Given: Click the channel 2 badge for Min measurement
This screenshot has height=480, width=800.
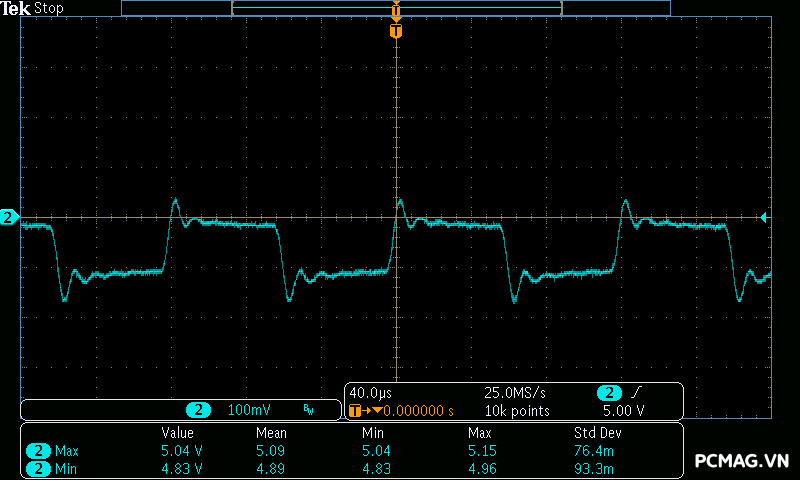Looking at the screenshot, I should pos(38,467).
